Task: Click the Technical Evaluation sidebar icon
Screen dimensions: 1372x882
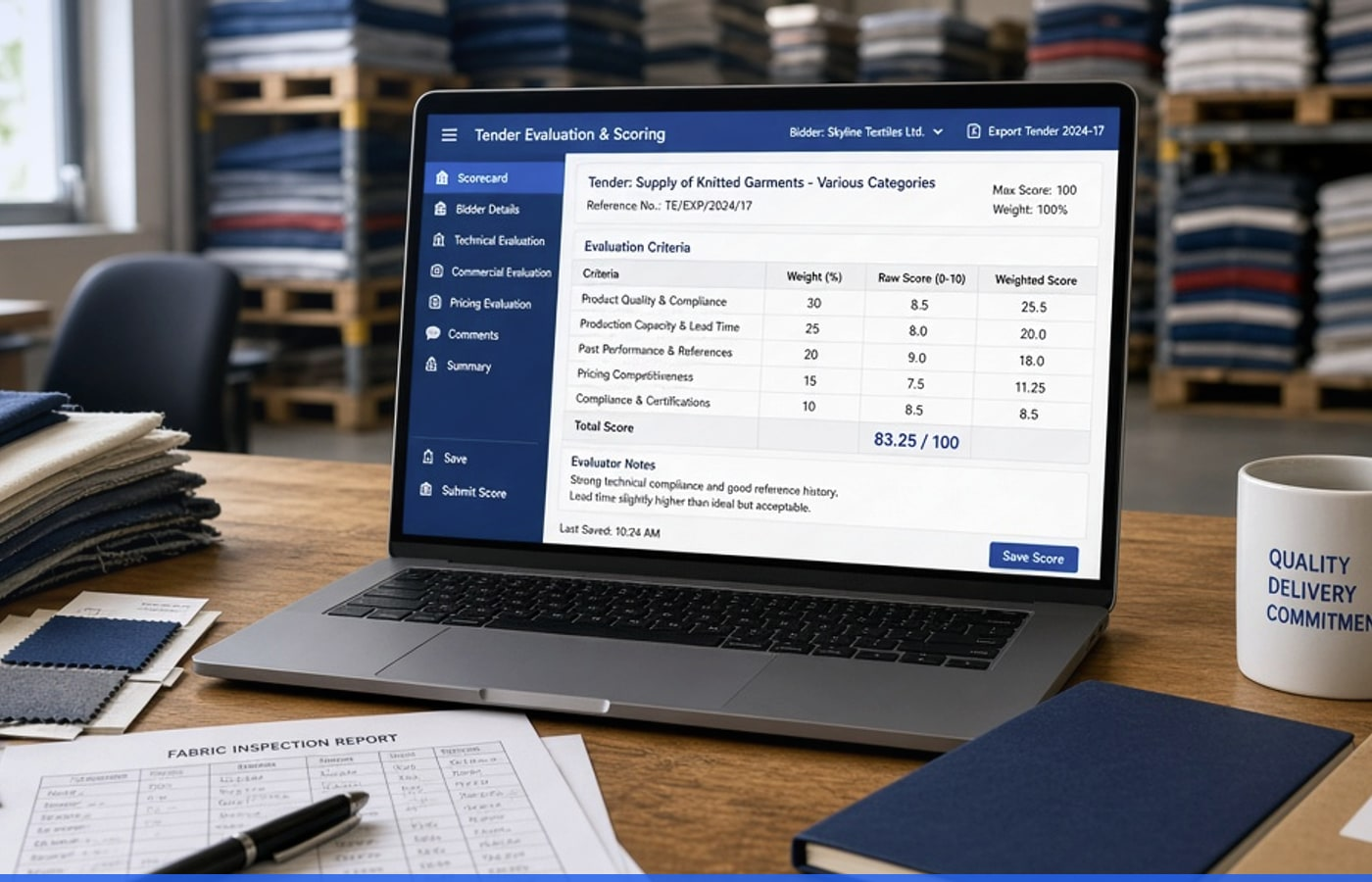Action: [x=438, y=239]
